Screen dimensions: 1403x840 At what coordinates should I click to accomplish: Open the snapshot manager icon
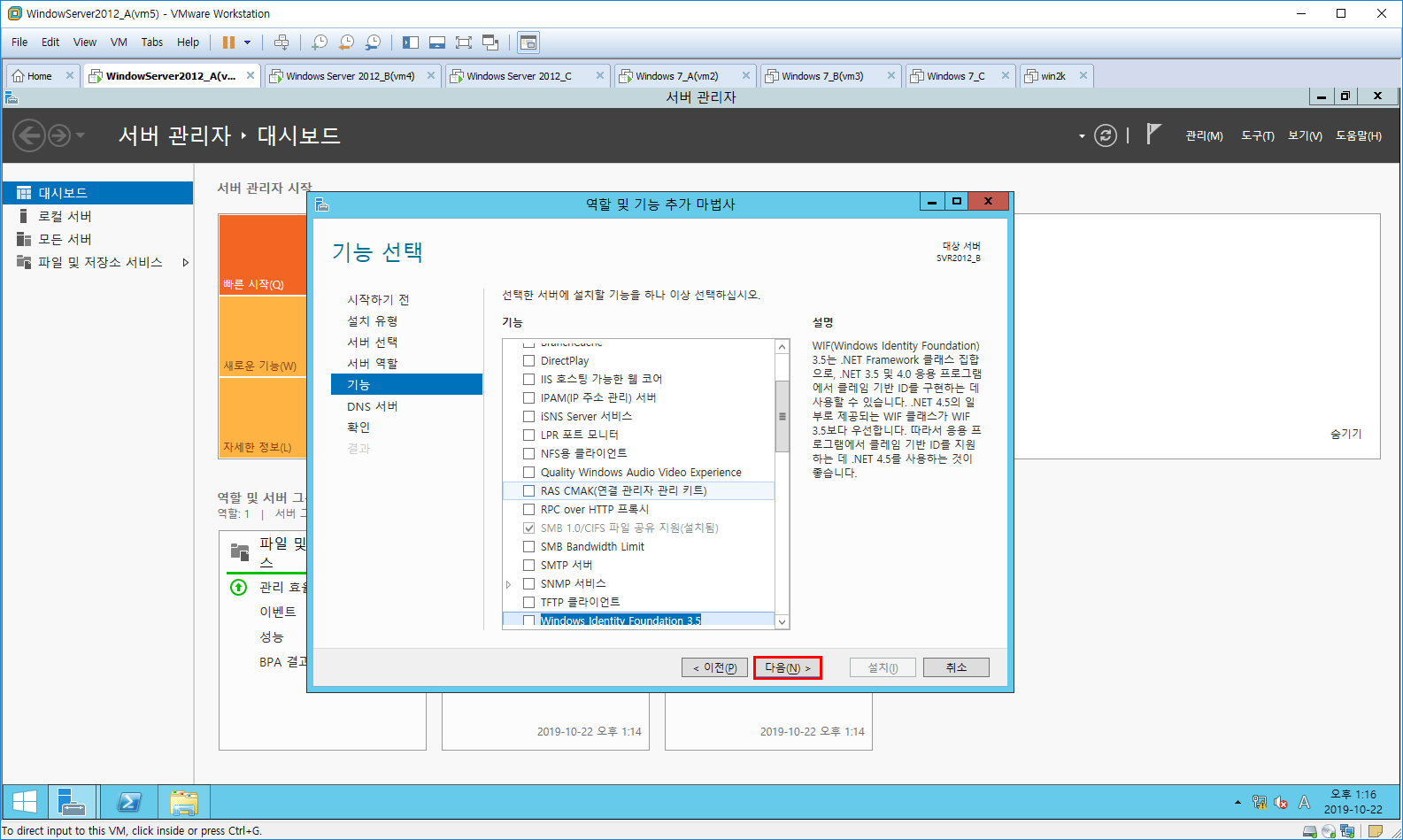click(374, 42)
